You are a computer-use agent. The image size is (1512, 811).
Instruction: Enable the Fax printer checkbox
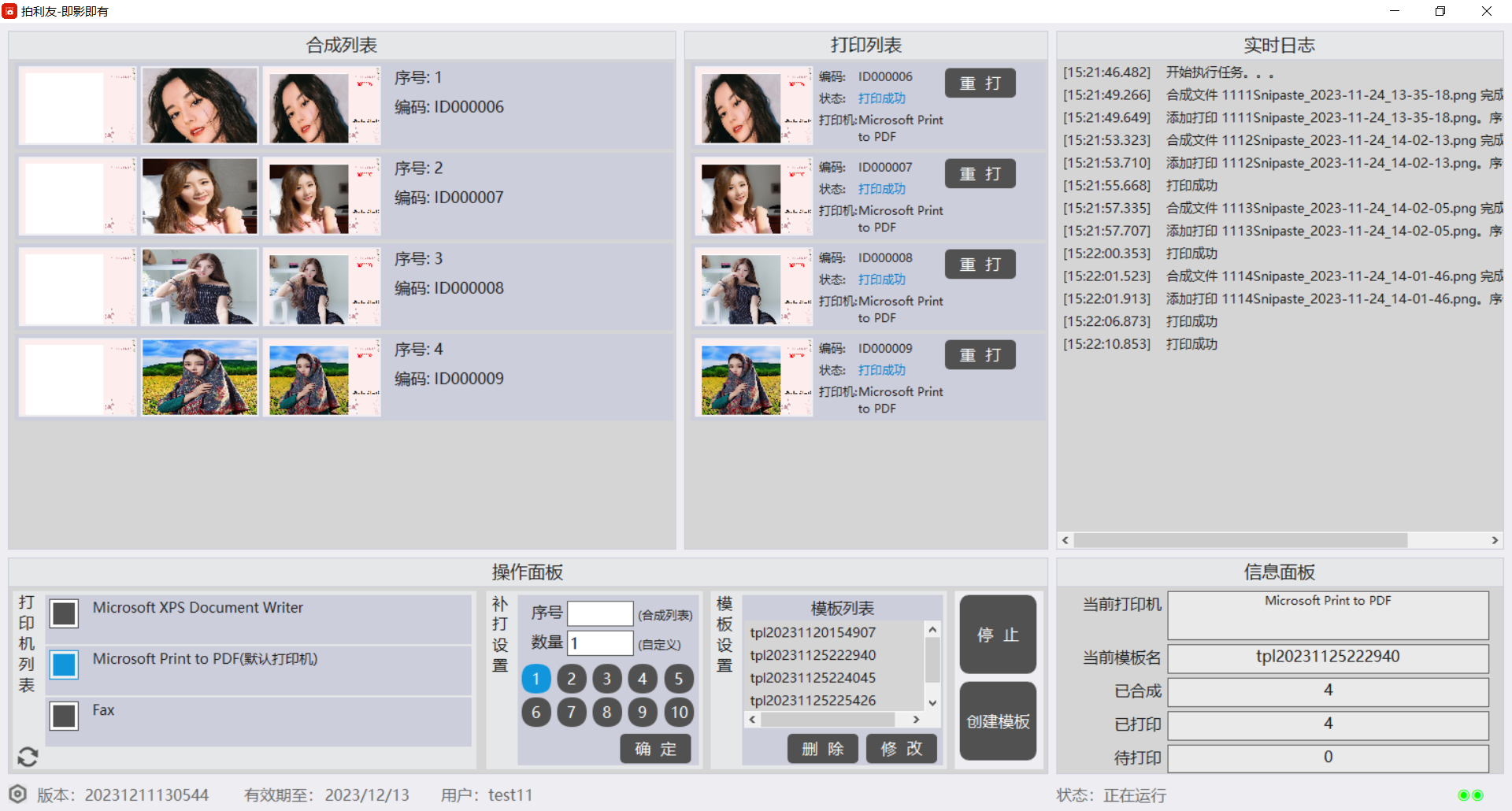tap(64, 716)
